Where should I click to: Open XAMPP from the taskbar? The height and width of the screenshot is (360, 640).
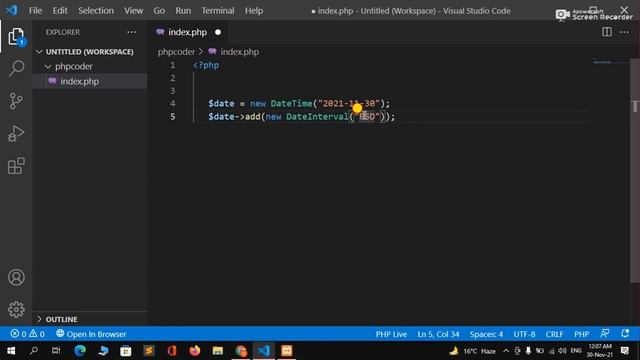[x=287, y=351]
